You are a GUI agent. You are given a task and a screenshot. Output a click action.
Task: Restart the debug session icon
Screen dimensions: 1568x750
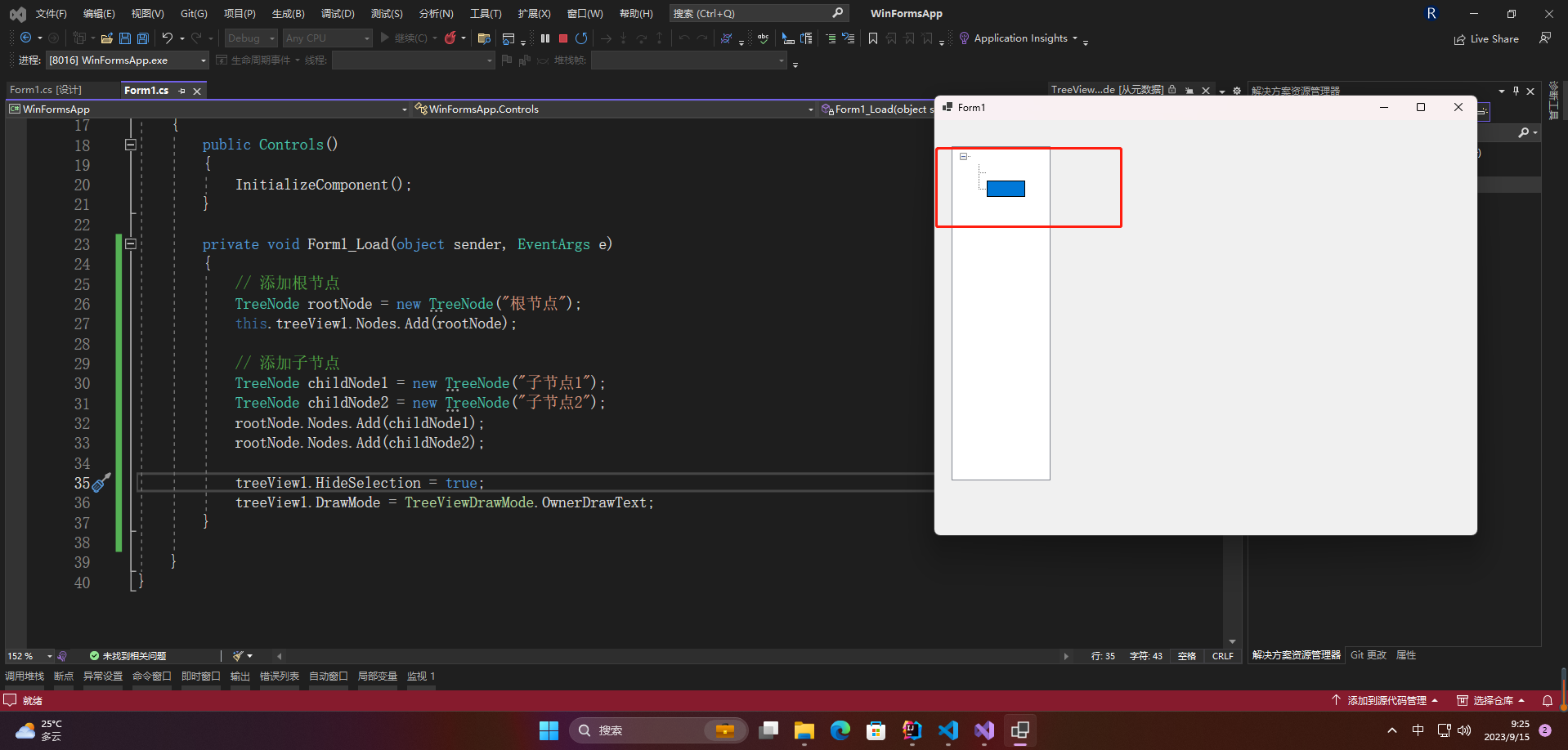coord(581,38)
